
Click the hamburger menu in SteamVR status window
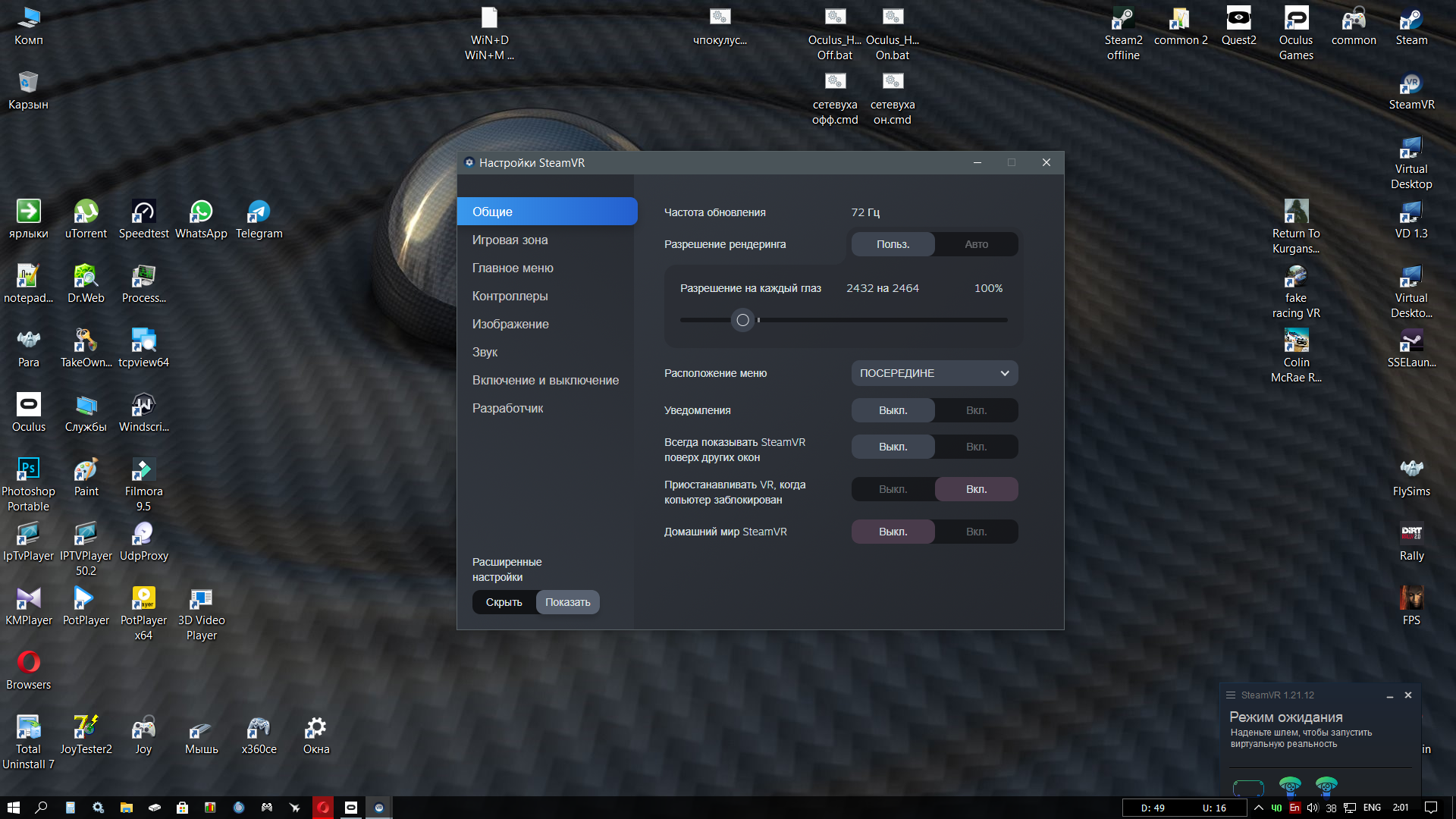click(1230, 695)
